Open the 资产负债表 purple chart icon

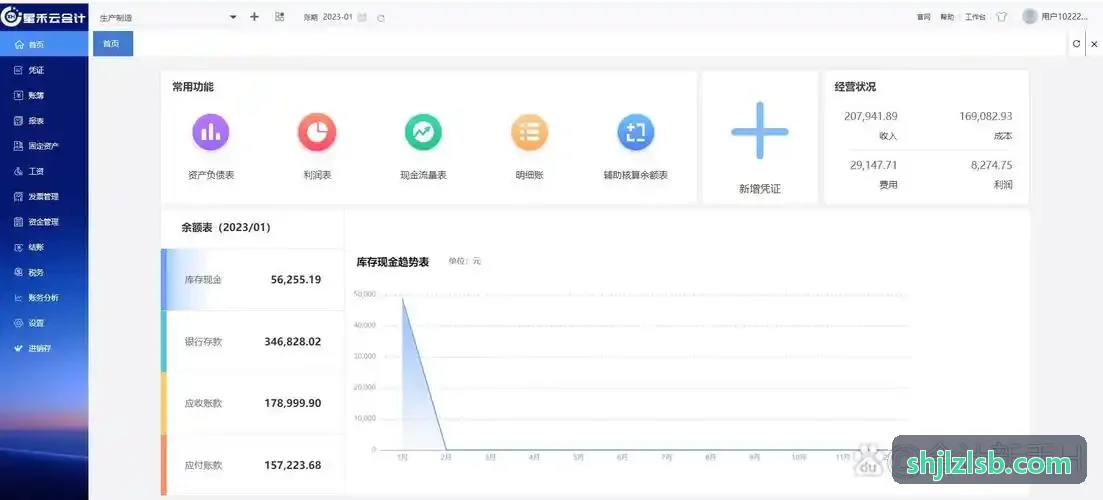(x=210, y=132)
